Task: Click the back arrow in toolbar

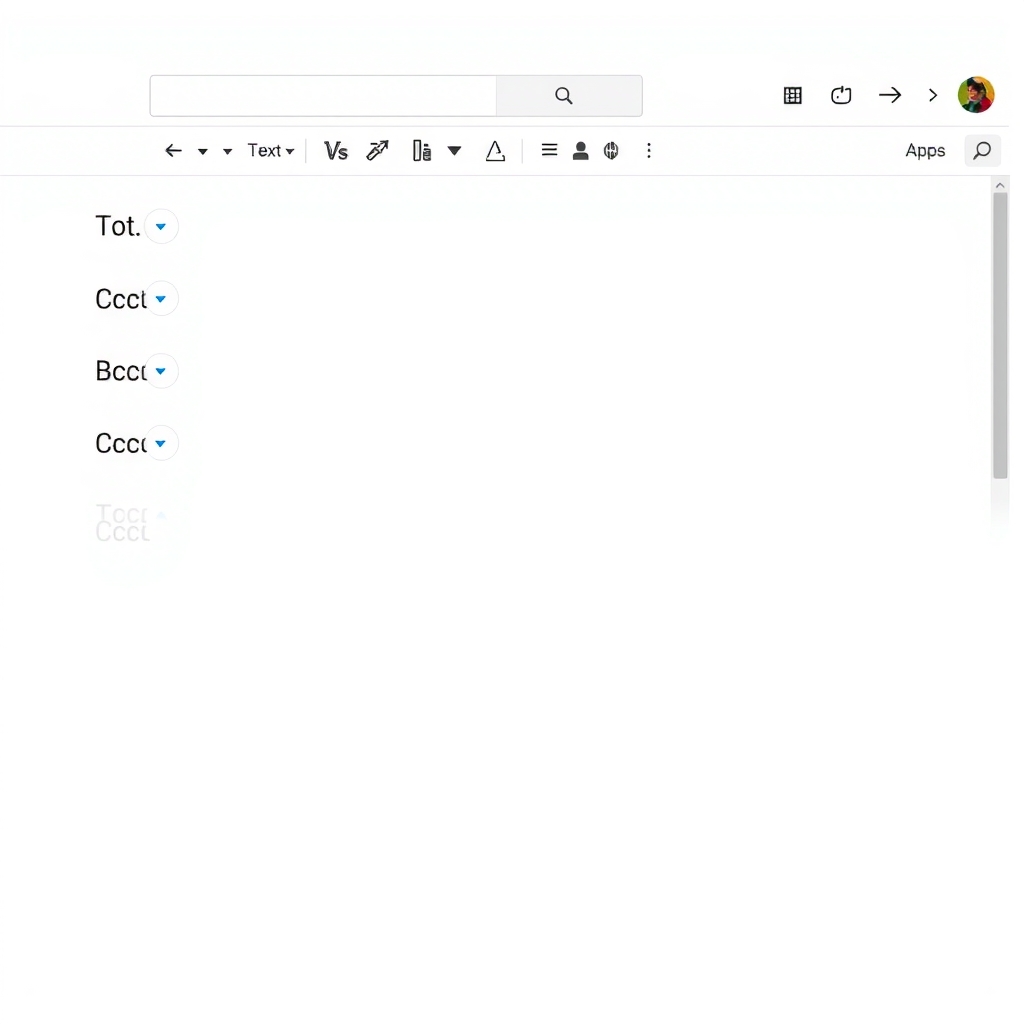Action: (x=173, y=151)
